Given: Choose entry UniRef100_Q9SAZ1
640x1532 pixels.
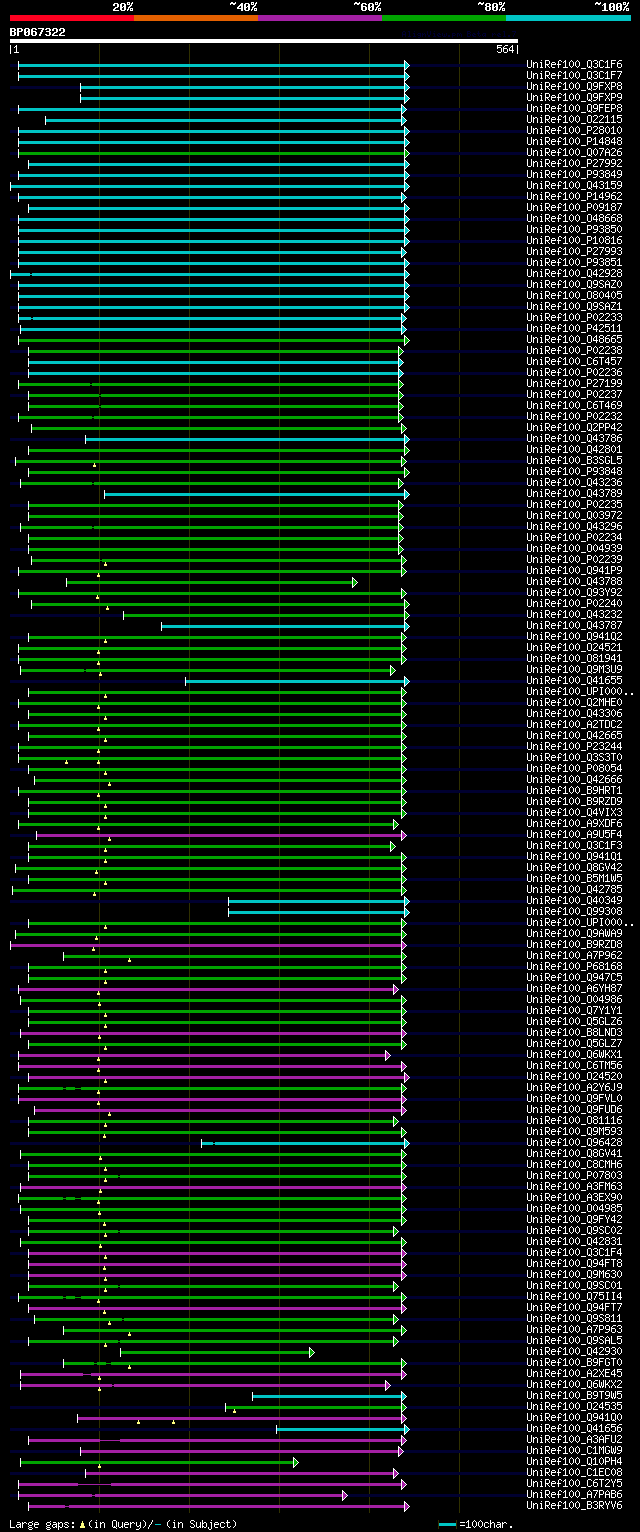Looking at the screenshot, I should [574, 307].
